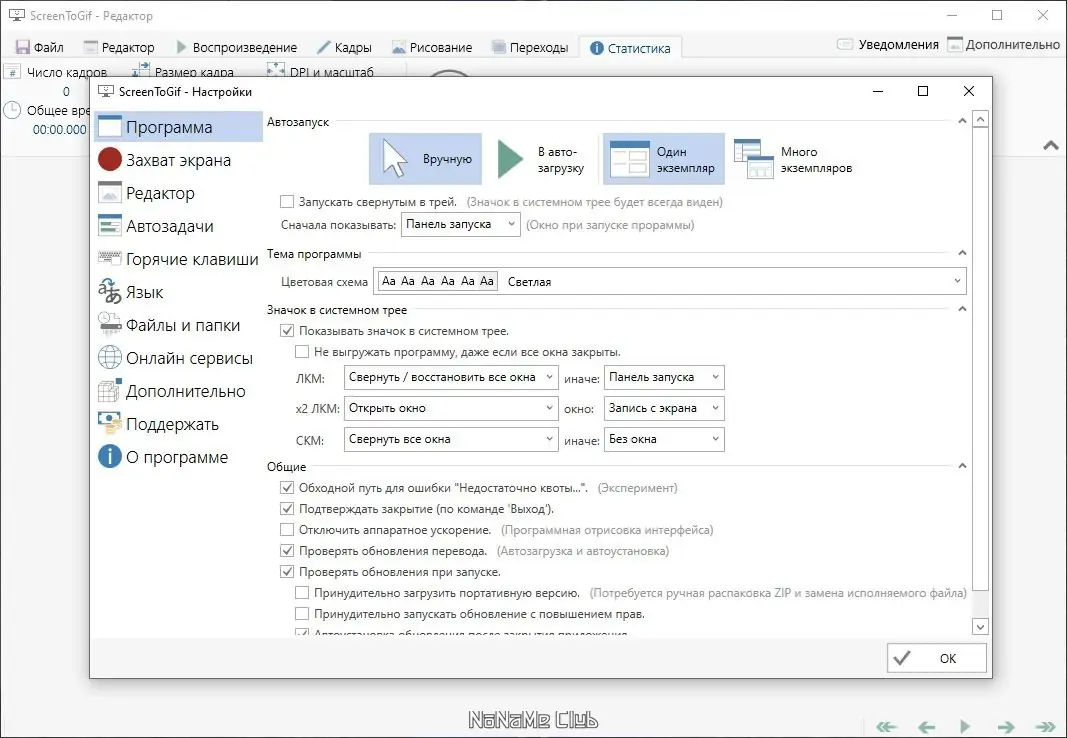Open иначе dropdown showing Без окна
1067x738 pixels.
(x=664, y=439)
